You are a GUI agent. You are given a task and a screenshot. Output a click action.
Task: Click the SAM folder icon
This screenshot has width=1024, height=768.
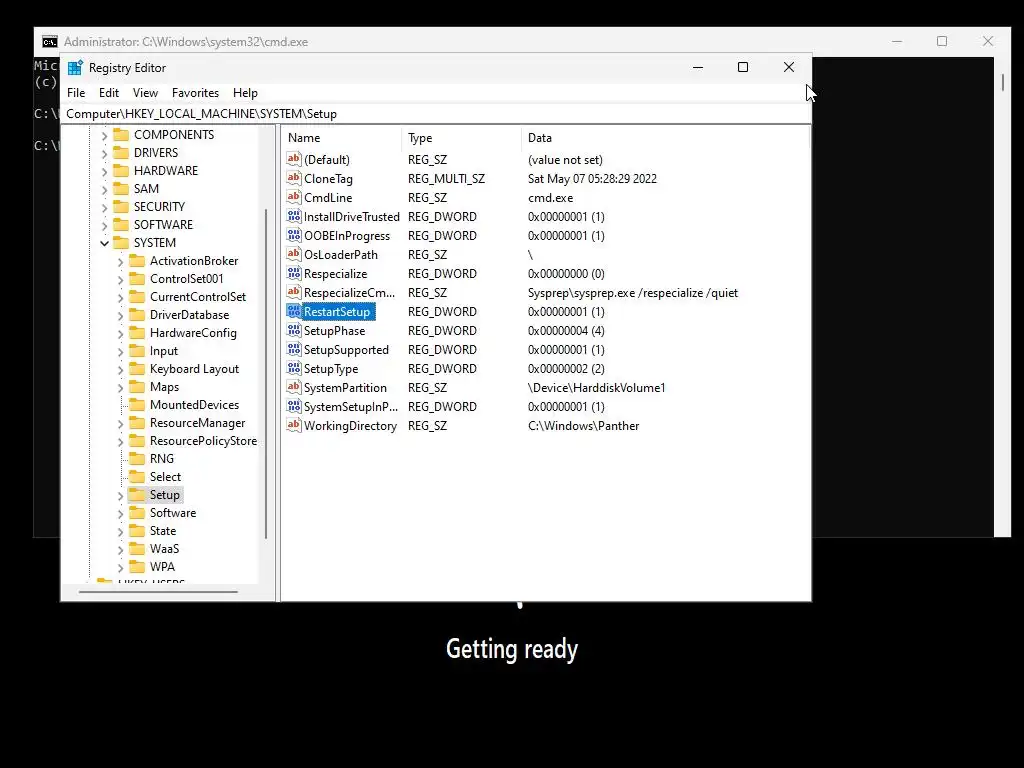(121, 189)
